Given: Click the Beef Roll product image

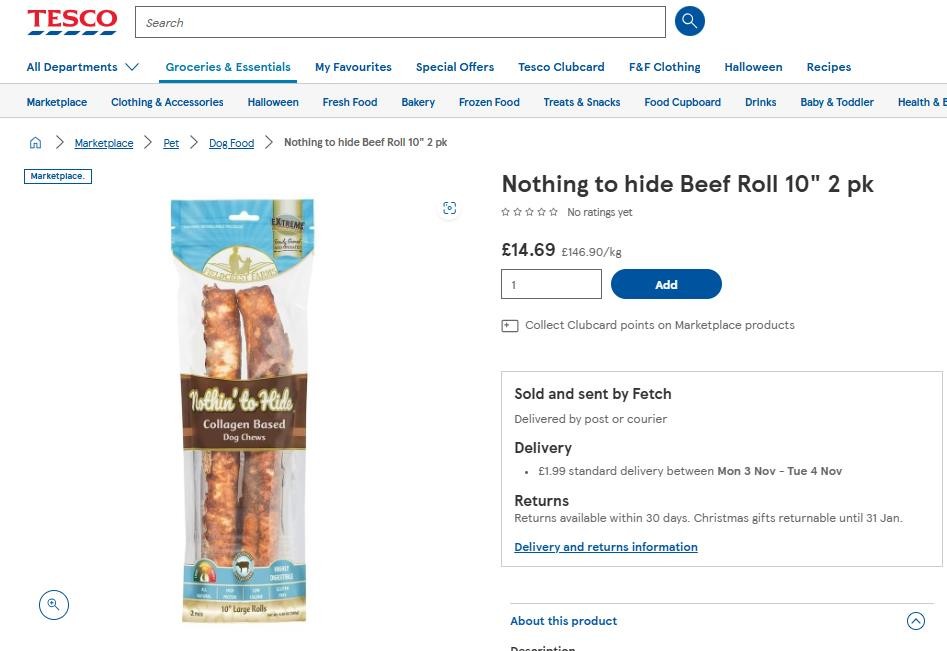Looking at the screenshot, I should point(243,410).
